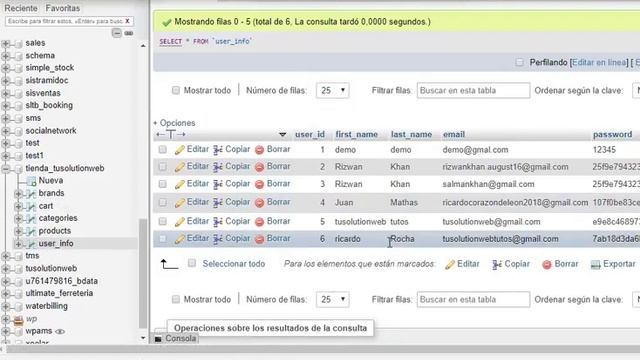Open the column options triangle in table header

(x=282, y=135)
